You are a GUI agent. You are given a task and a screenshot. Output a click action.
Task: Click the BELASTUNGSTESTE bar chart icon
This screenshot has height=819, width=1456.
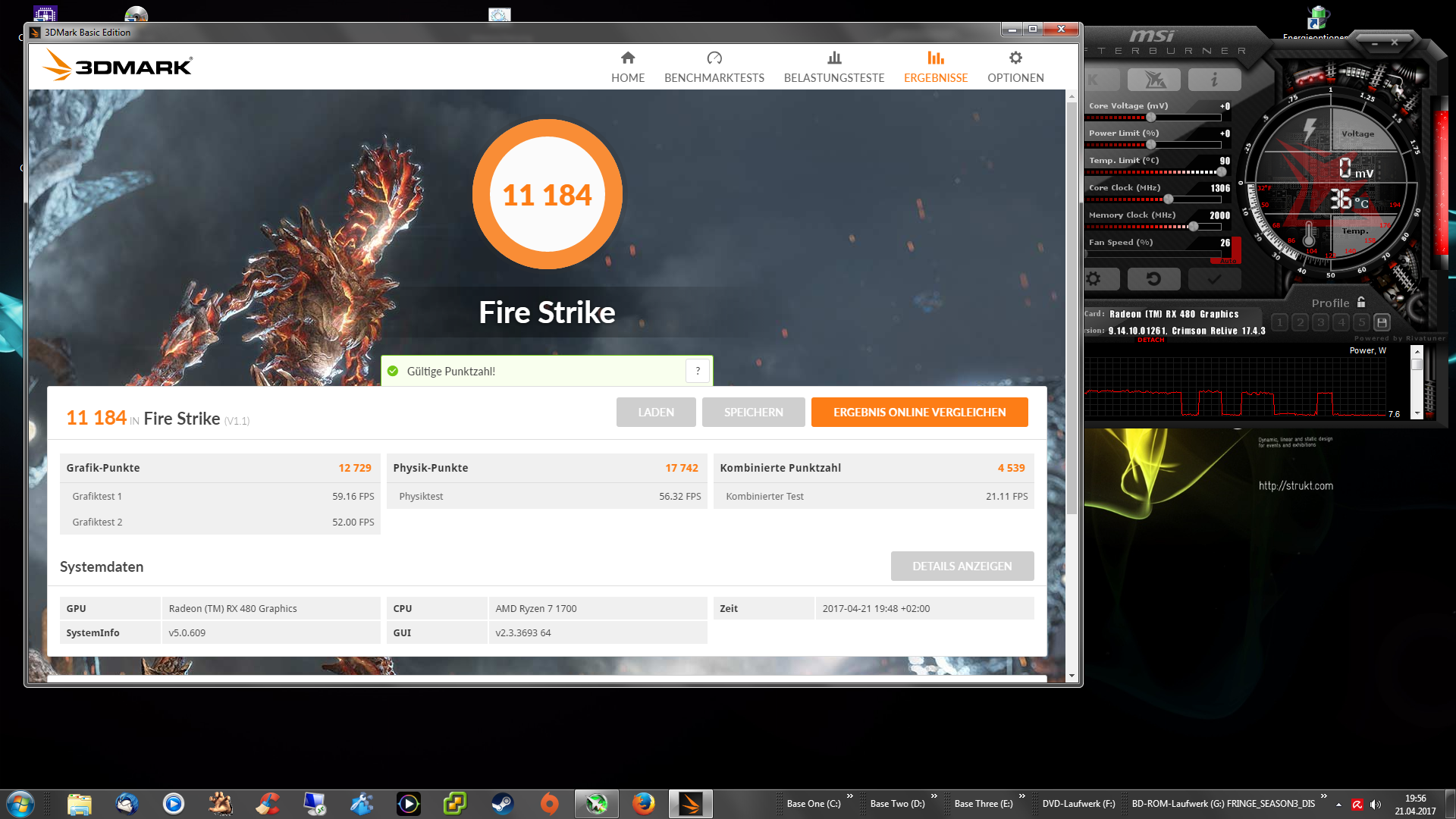(834, 58)
